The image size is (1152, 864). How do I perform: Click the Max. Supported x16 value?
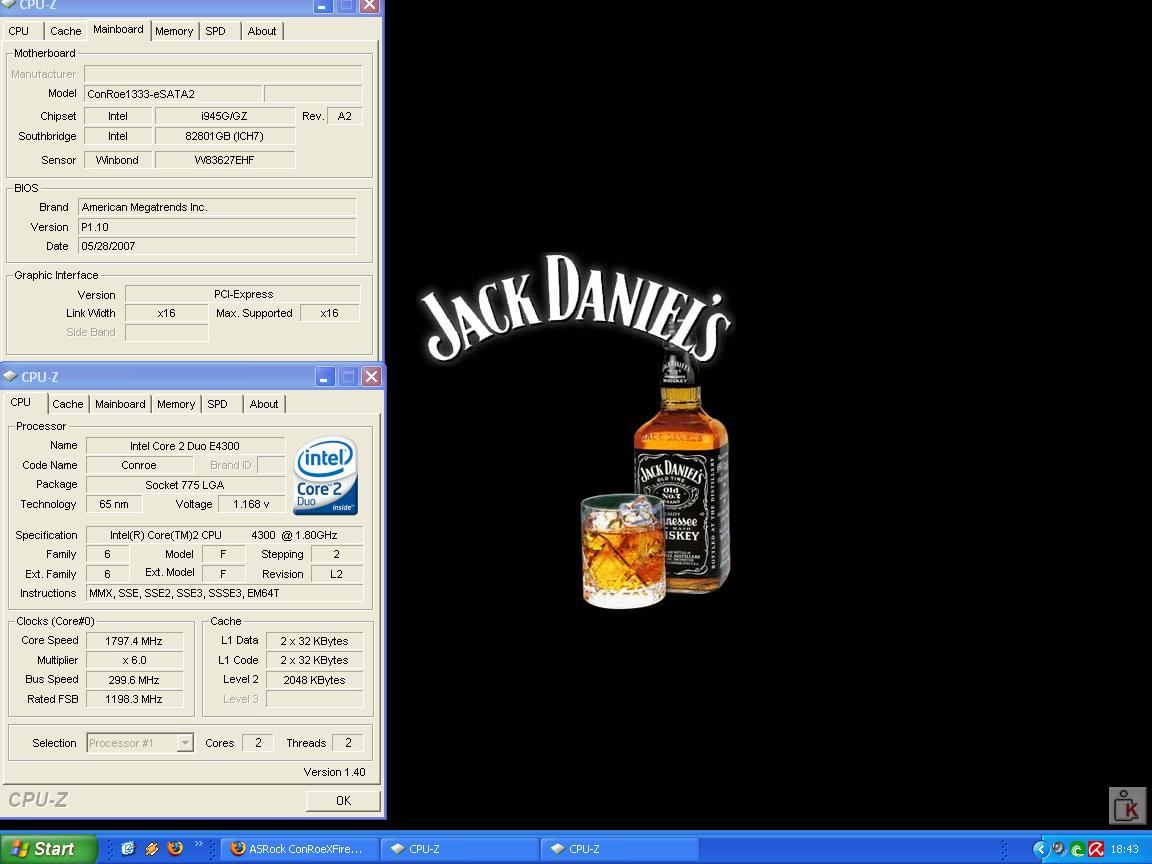click(x=330, y=313)
